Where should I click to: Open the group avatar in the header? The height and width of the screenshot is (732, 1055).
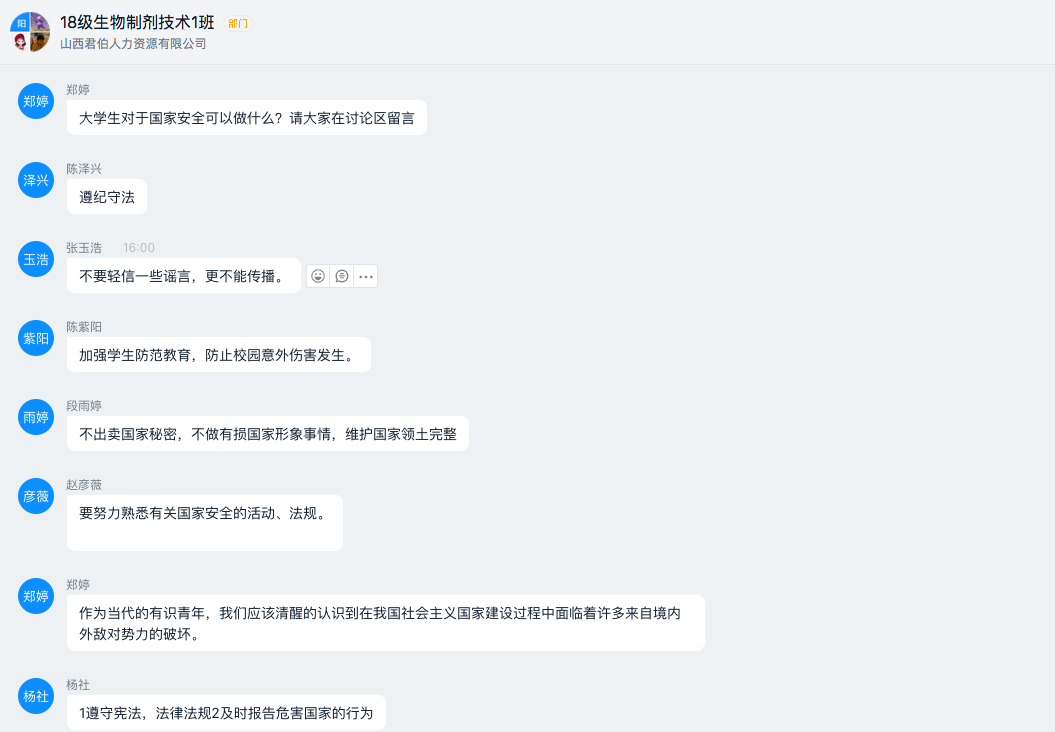click(30, 32)
